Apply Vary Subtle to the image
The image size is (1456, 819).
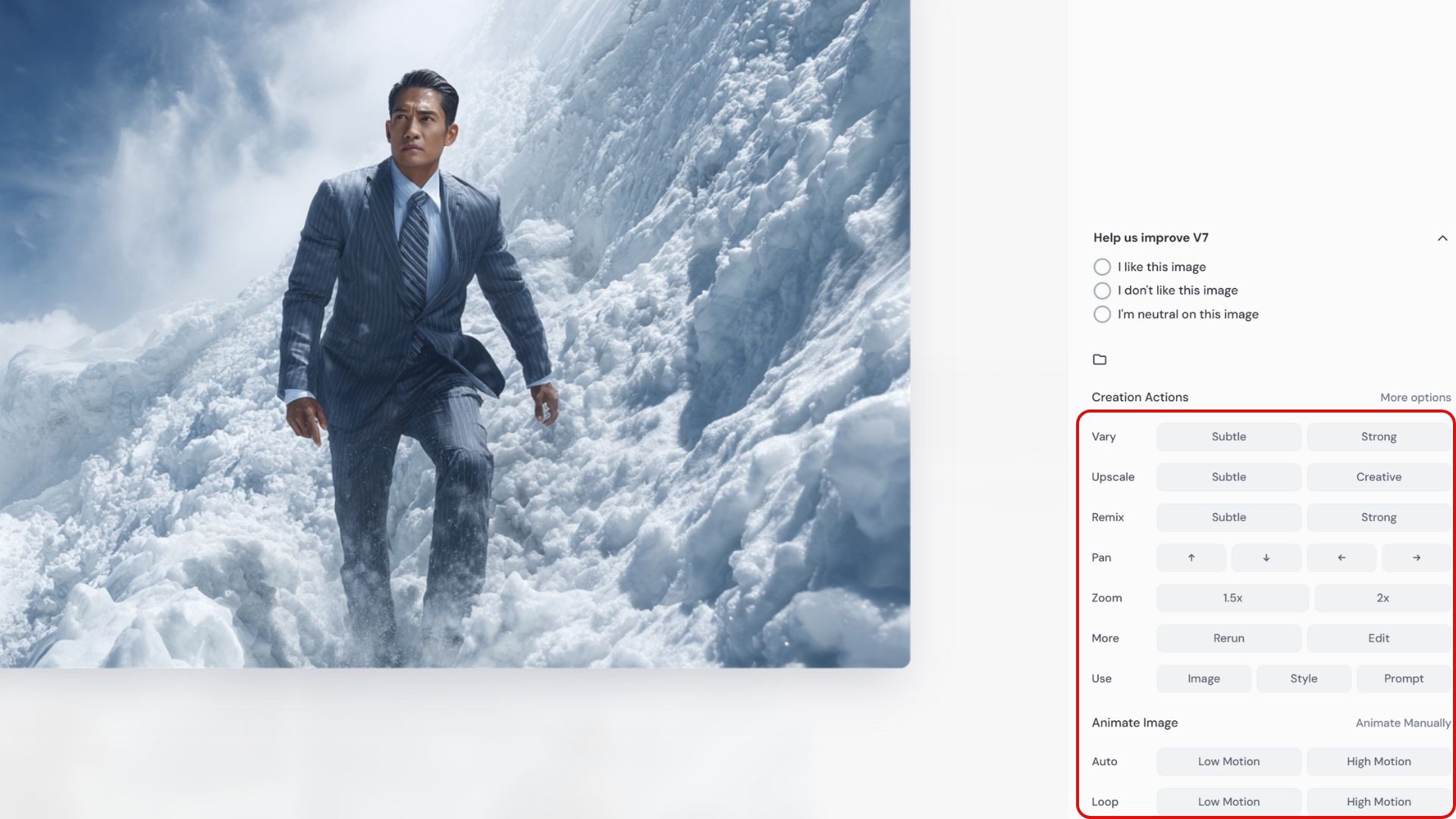(1228, 437)
